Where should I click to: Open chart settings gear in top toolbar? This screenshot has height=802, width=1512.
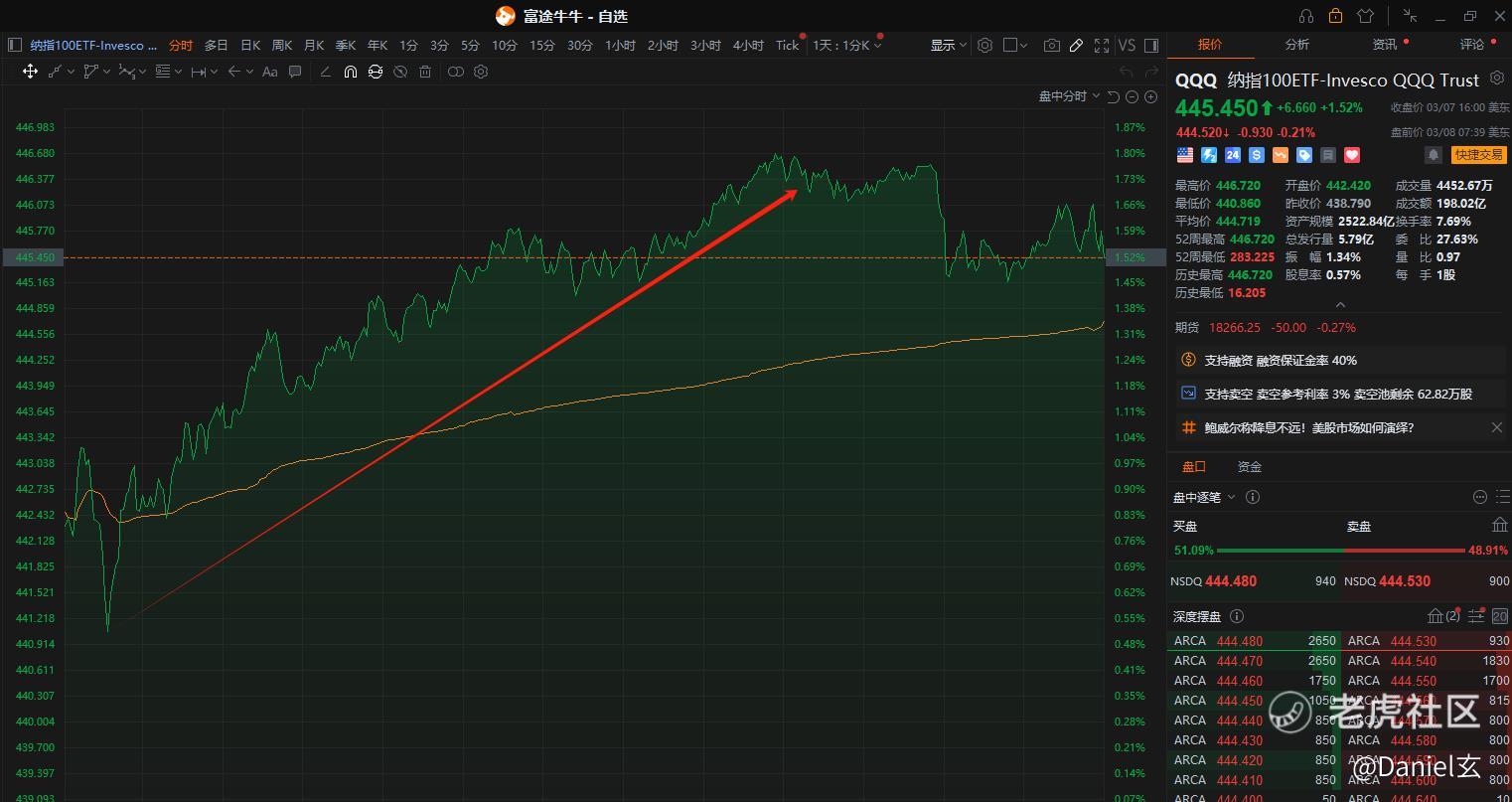984,45
